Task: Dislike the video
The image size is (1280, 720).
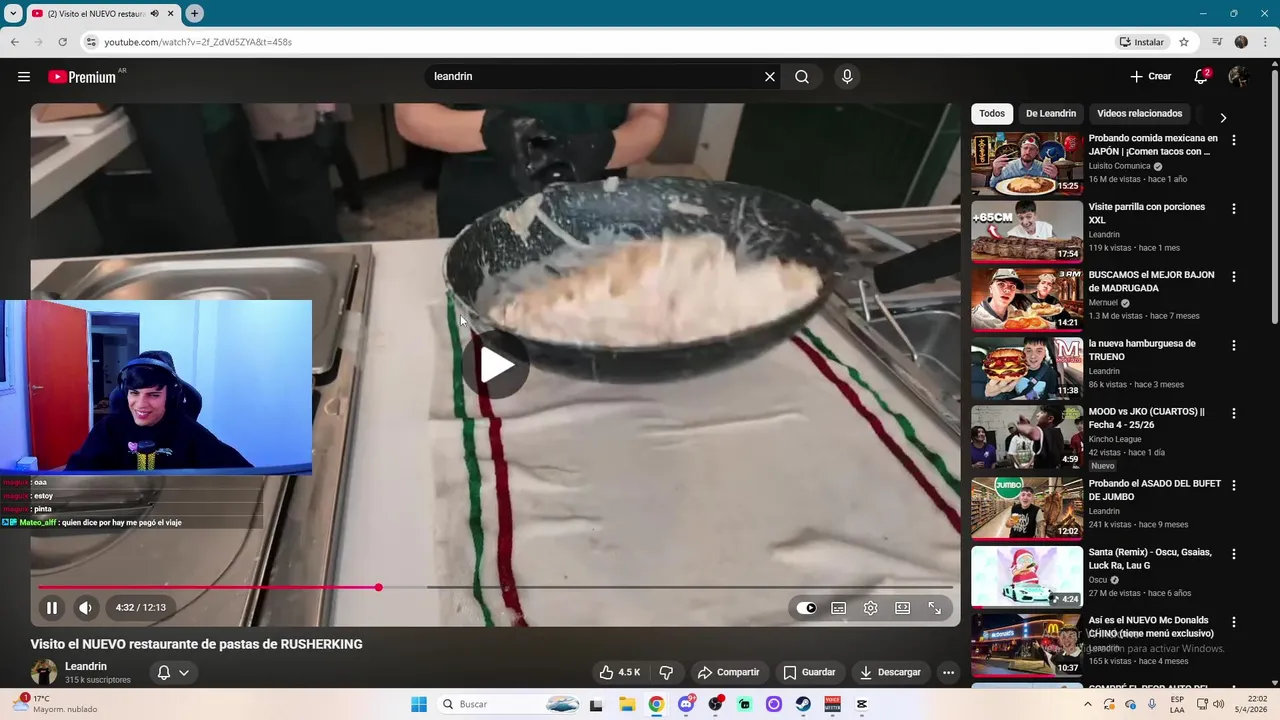Action: click(x=666, y=672)
